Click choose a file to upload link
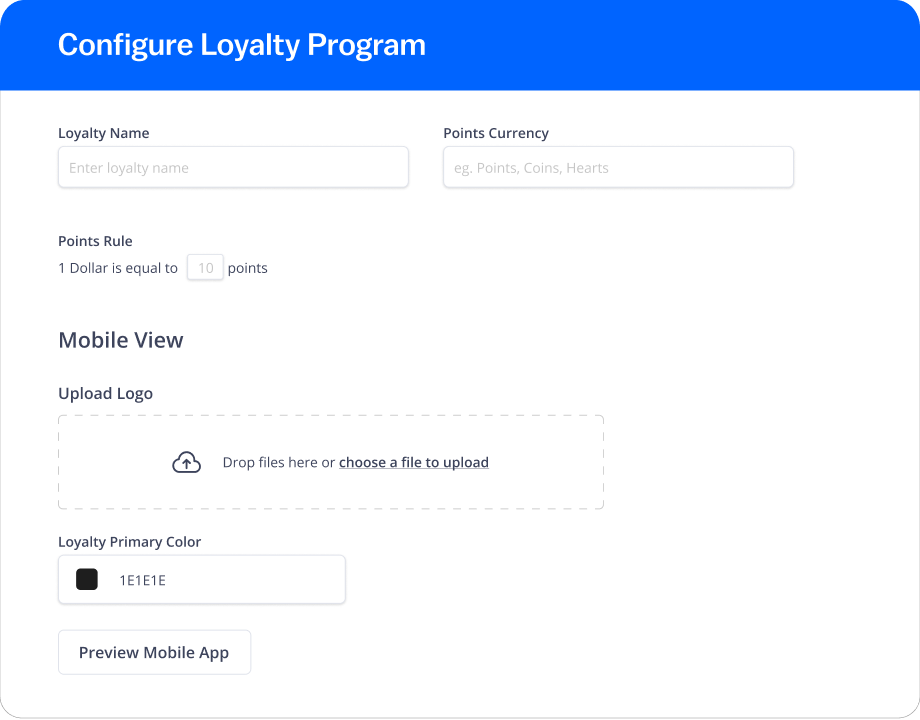The height and width of the screenshot is (720, 920). pyautogui.click(x=413, y=462)
